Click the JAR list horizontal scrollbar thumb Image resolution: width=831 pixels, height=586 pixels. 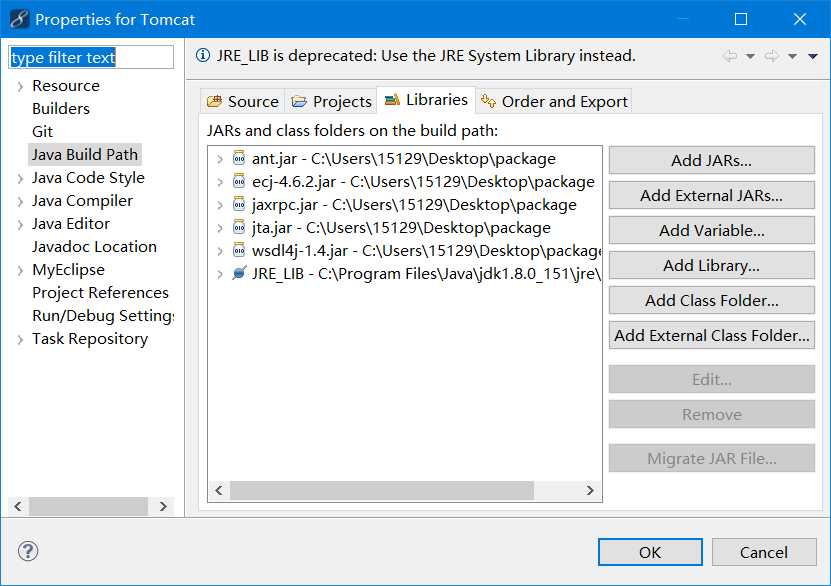(x=382, y=491)
